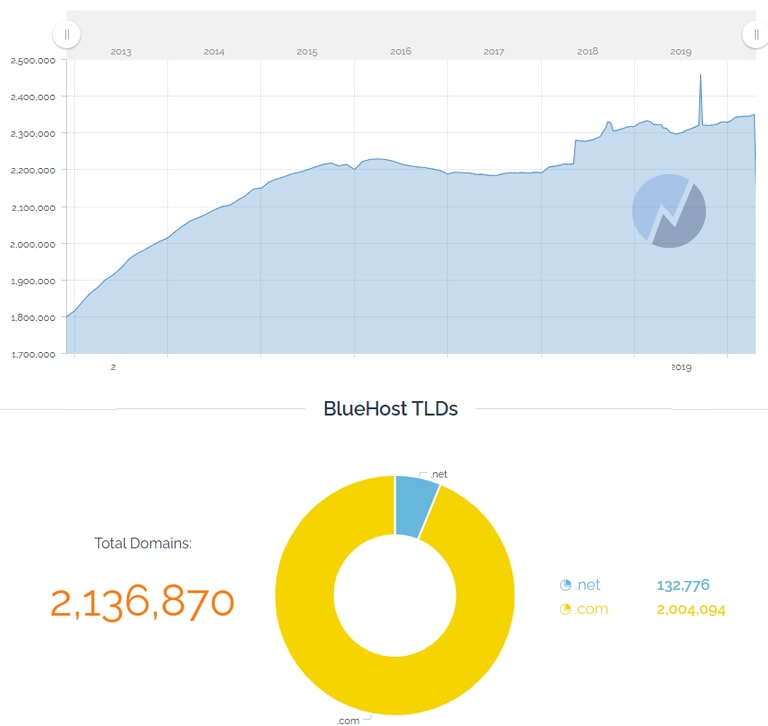Click the 2,100,000 y-axis label
The height and width of the screenshot is (726, 768).
(x=33, y=208)
